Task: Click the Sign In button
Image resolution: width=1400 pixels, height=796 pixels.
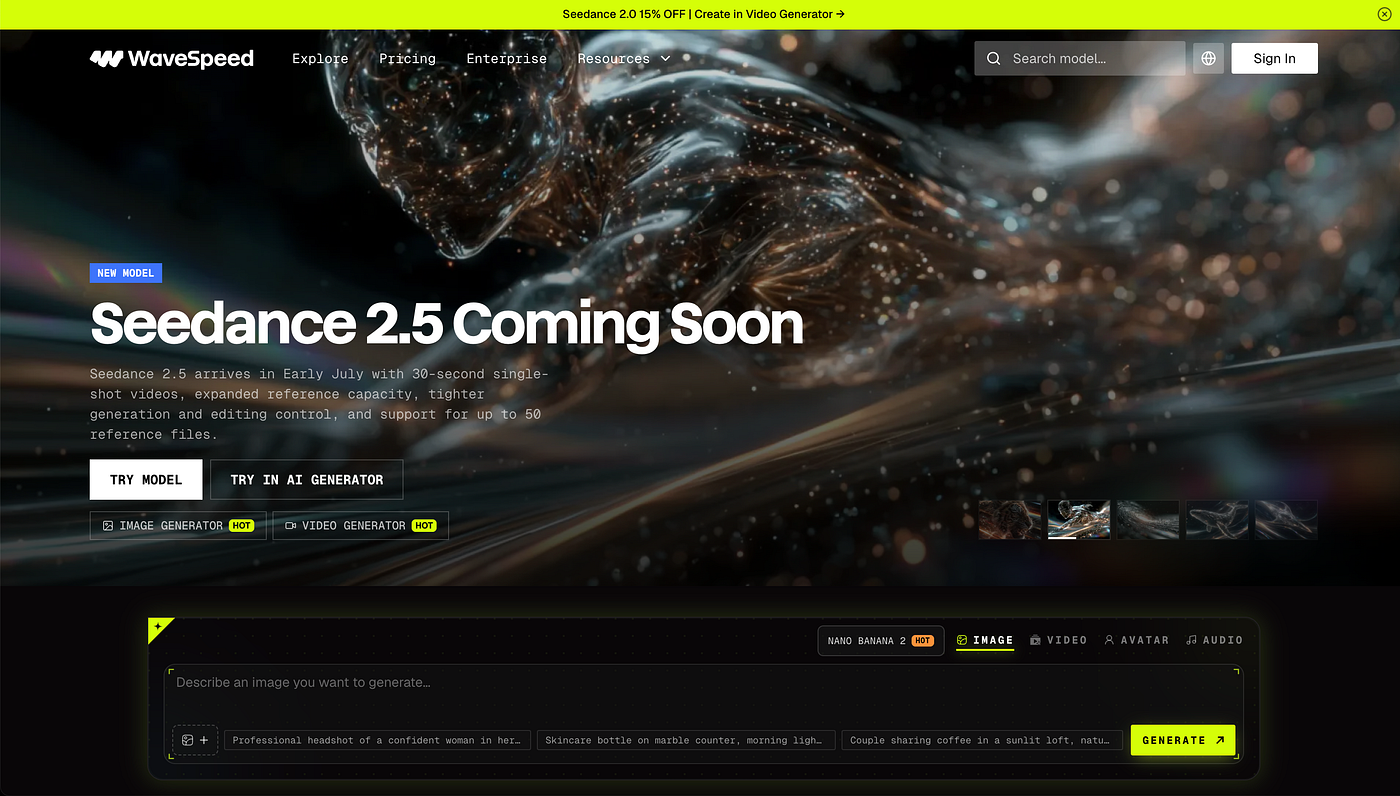Action: (x=1274, y=58)
